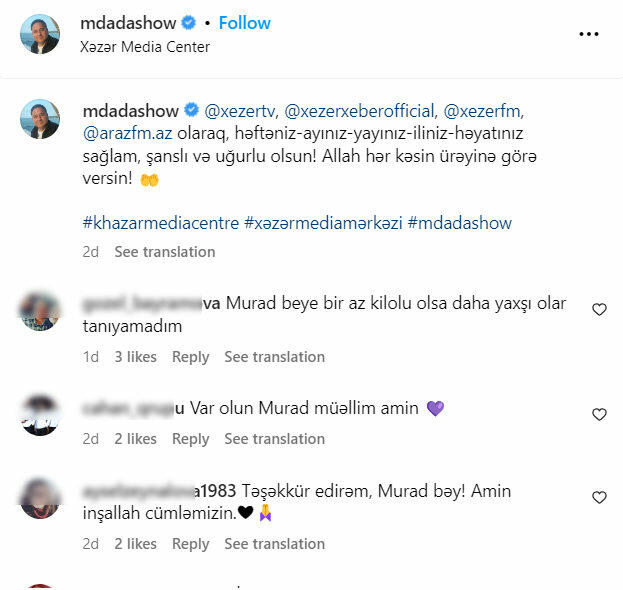Viewport: 623px width, 590px height.
Task: Open the Xəzər Media Center location
Action: [x=145, y=47]
